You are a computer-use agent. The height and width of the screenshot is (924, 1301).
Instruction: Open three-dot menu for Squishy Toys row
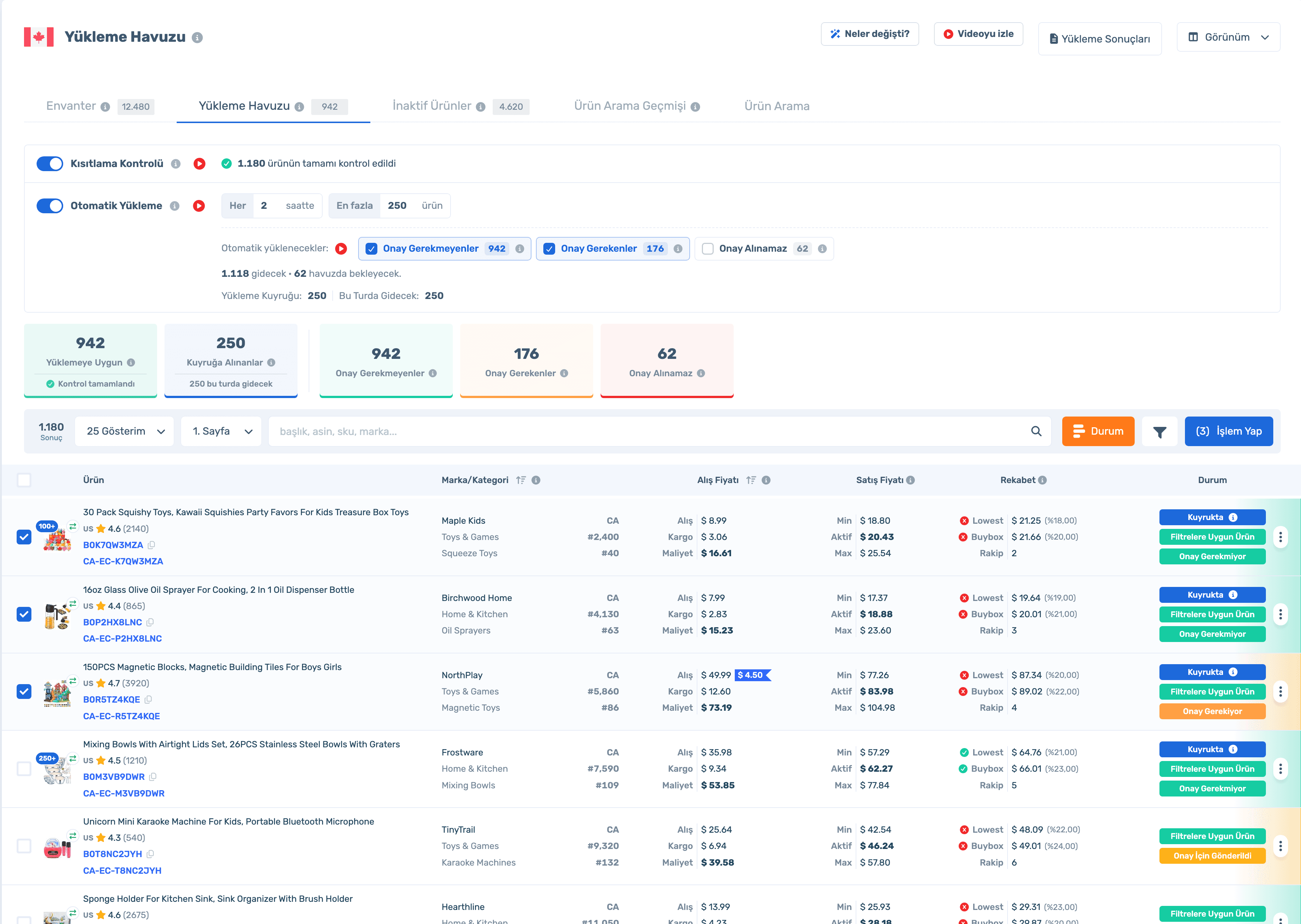[1281, 537]
